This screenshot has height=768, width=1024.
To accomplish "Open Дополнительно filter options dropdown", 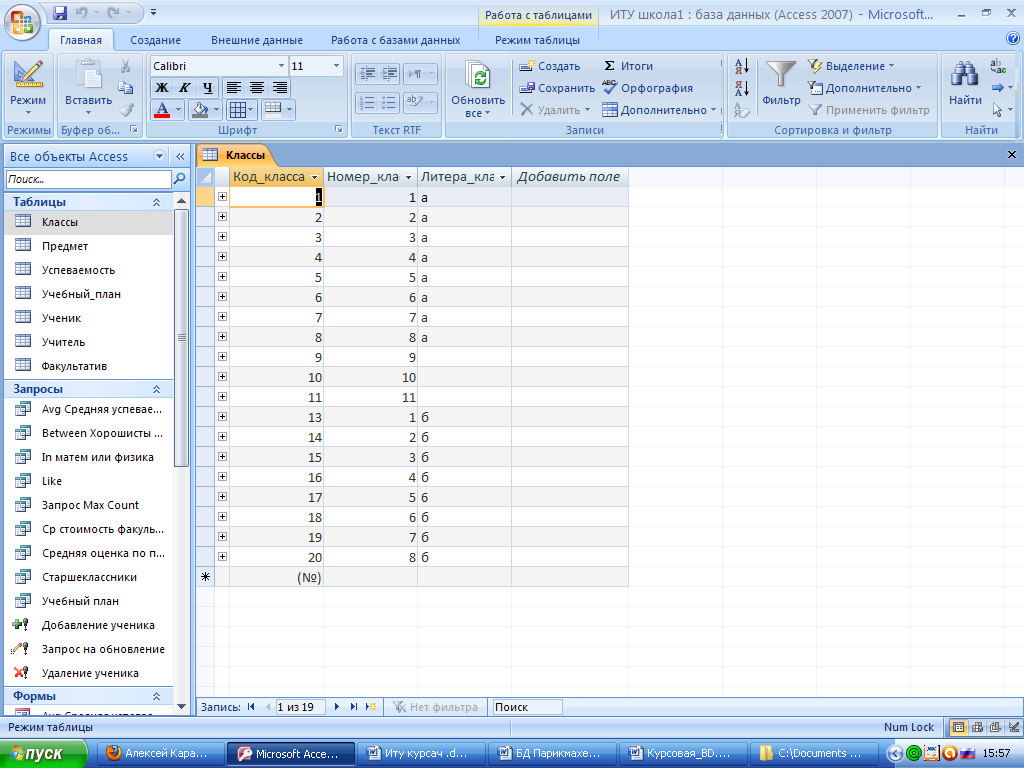I will coord(864,88).
